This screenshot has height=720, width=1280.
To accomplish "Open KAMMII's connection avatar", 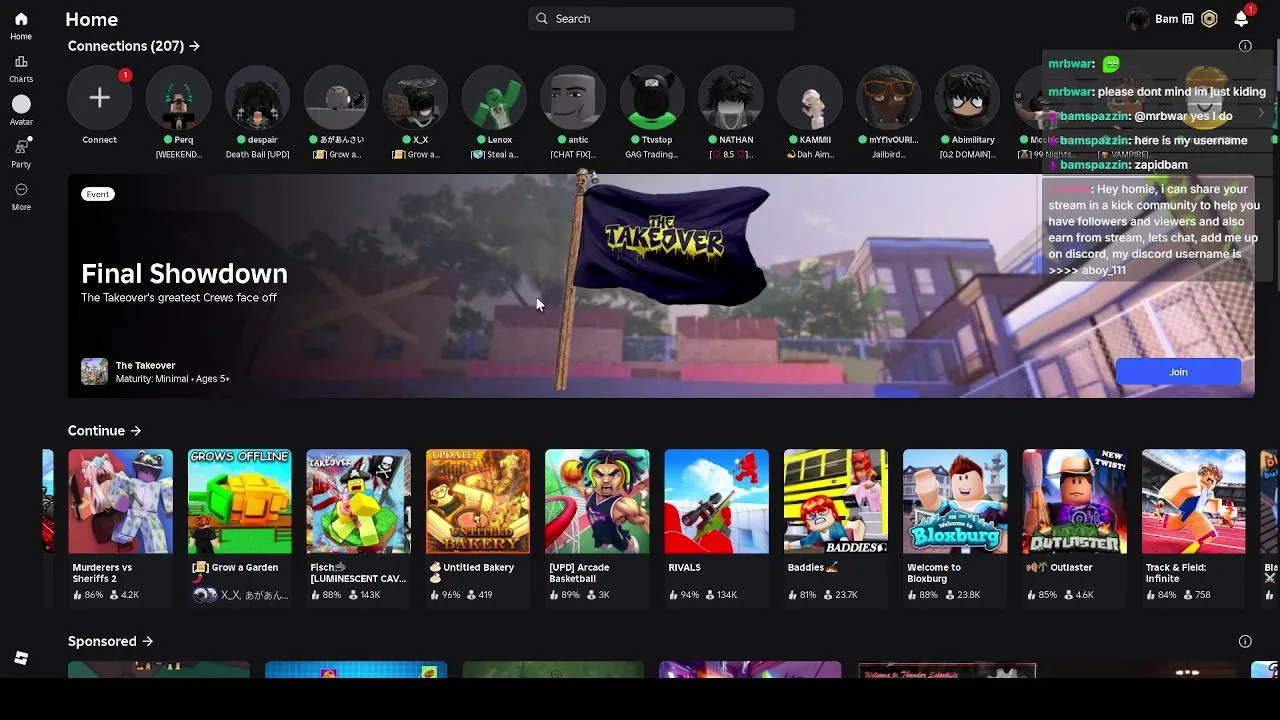I will pos(810,97).
